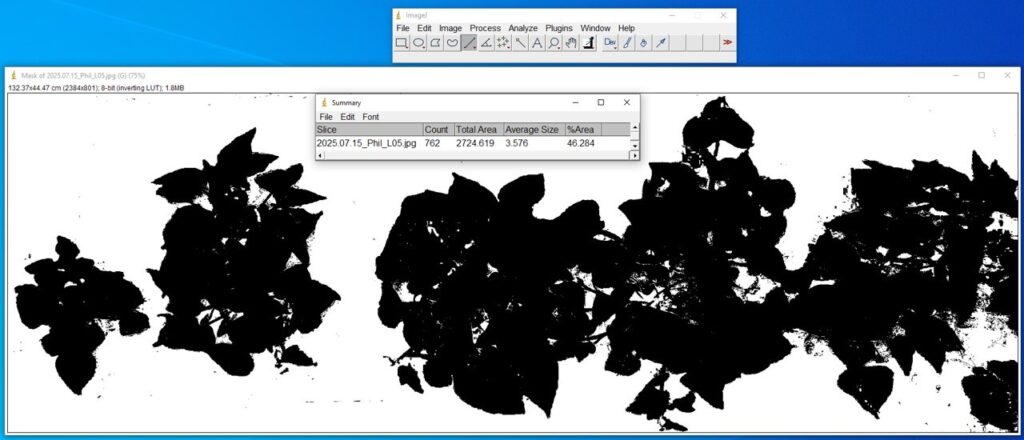Select the Arrow tool in ImageJ toolbar

[x=661, y=43]
